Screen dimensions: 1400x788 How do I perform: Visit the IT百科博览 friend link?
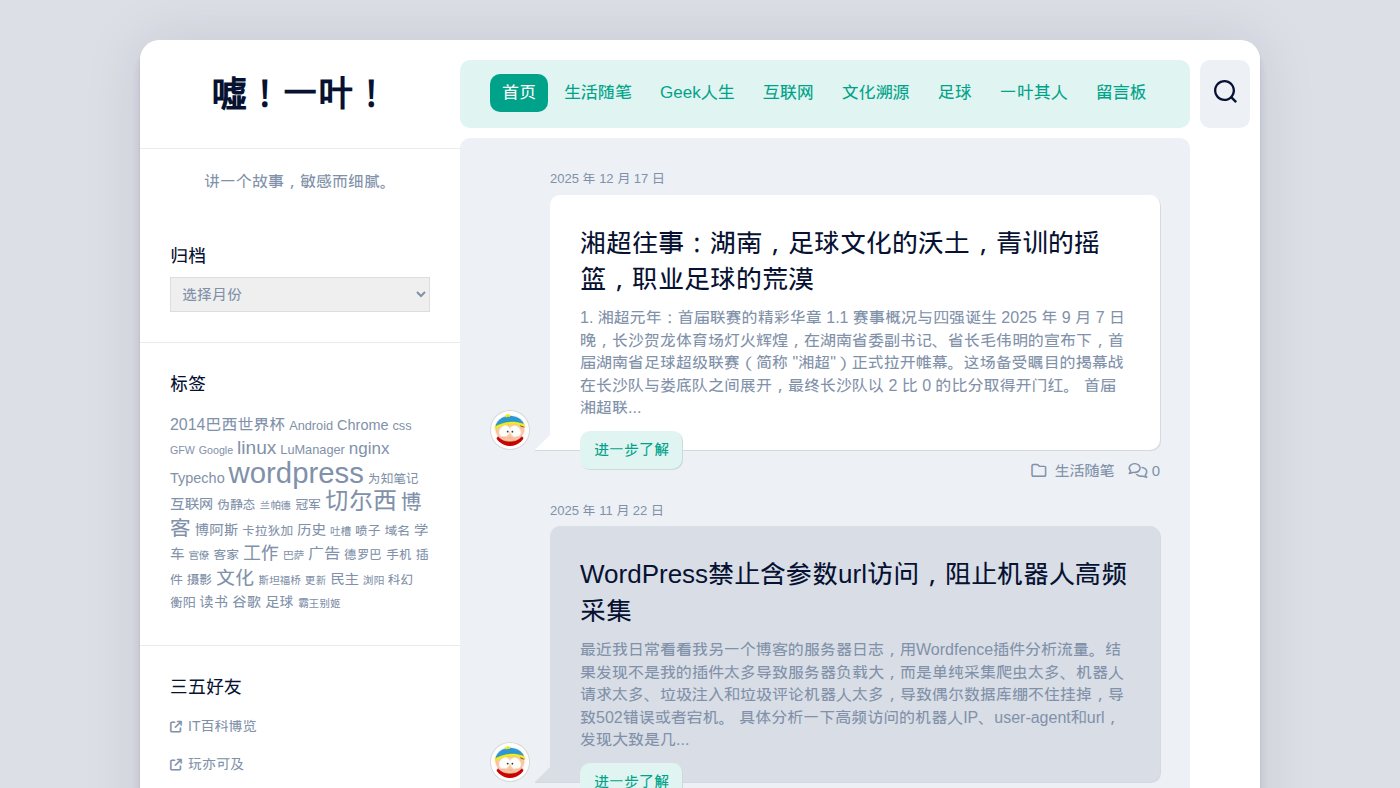click(222, 727)
